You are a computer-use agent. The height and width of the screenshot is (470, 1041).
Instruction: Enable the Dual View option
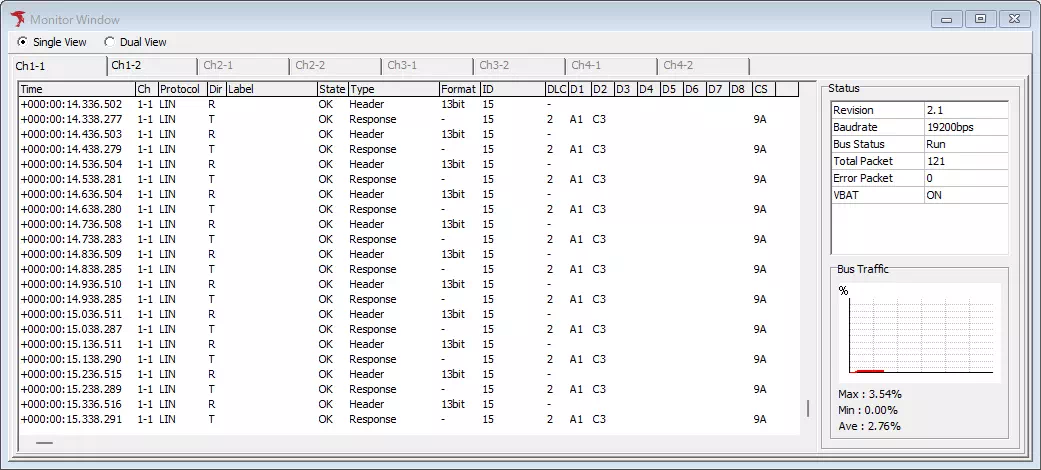[x=109, y=42]
